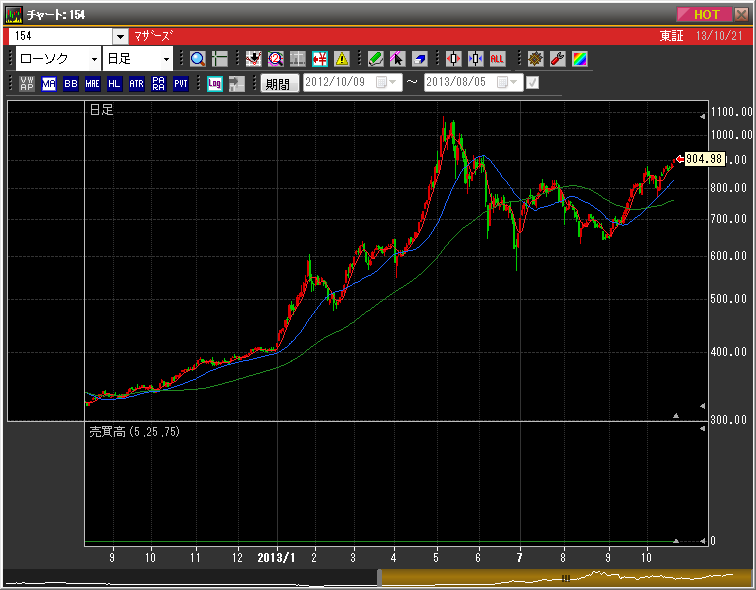The height and width of the screenshot is (590, 756).
Task: Expand the stock code 154 dropdown
Action: click(x=120, y=36)
